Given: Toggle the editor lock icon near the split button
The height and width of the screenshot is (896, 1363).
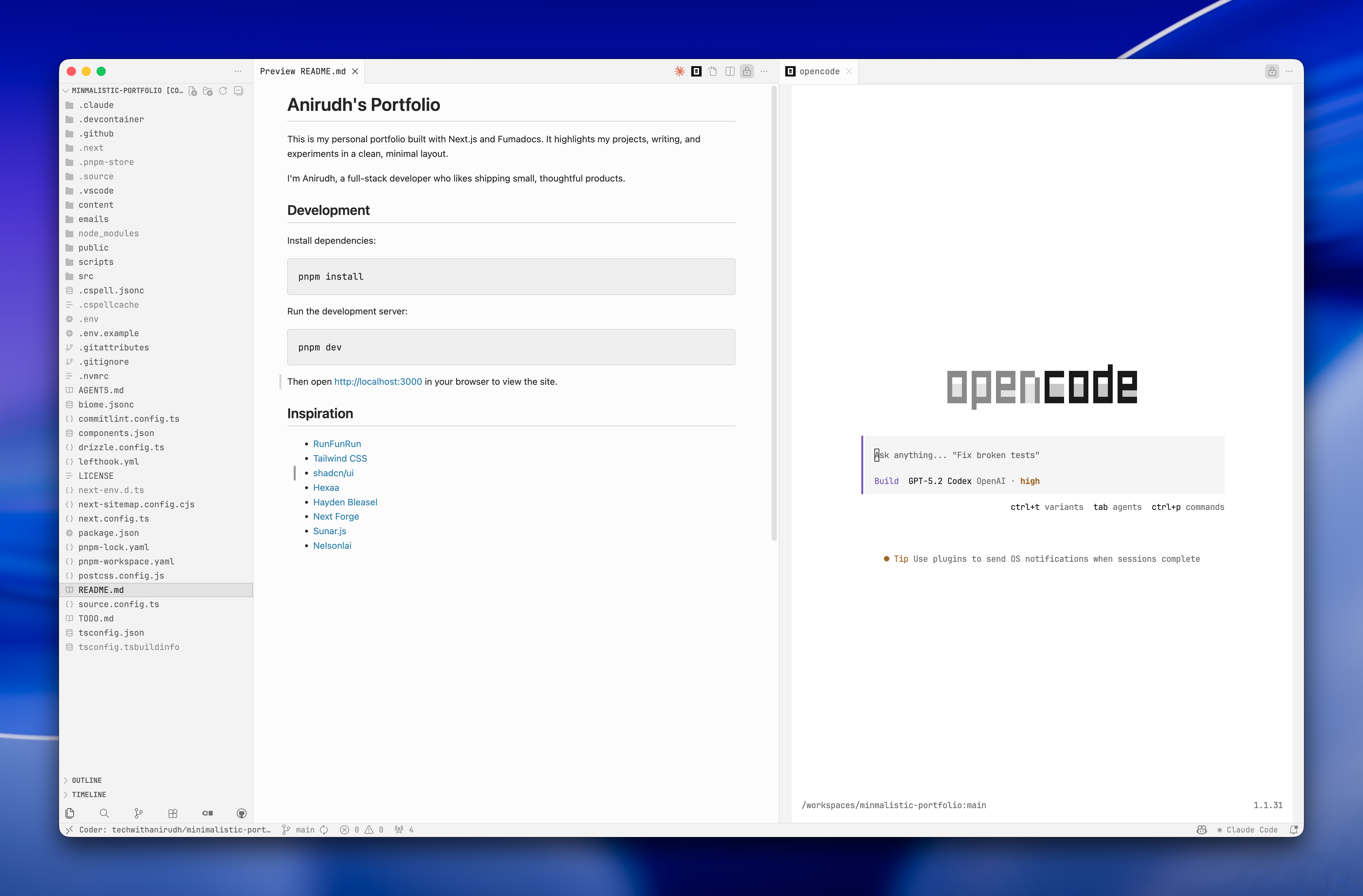Looking at the screenshot, I should [747, 71].
